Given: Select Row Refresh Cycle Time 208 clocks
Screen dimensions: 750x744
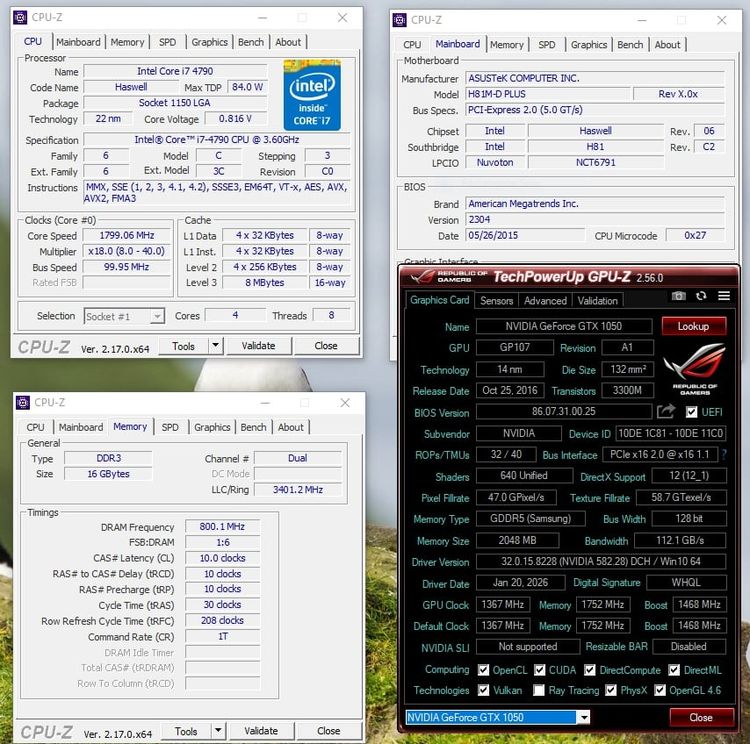Looking at the screenshot, I should (x=222, y=621).
